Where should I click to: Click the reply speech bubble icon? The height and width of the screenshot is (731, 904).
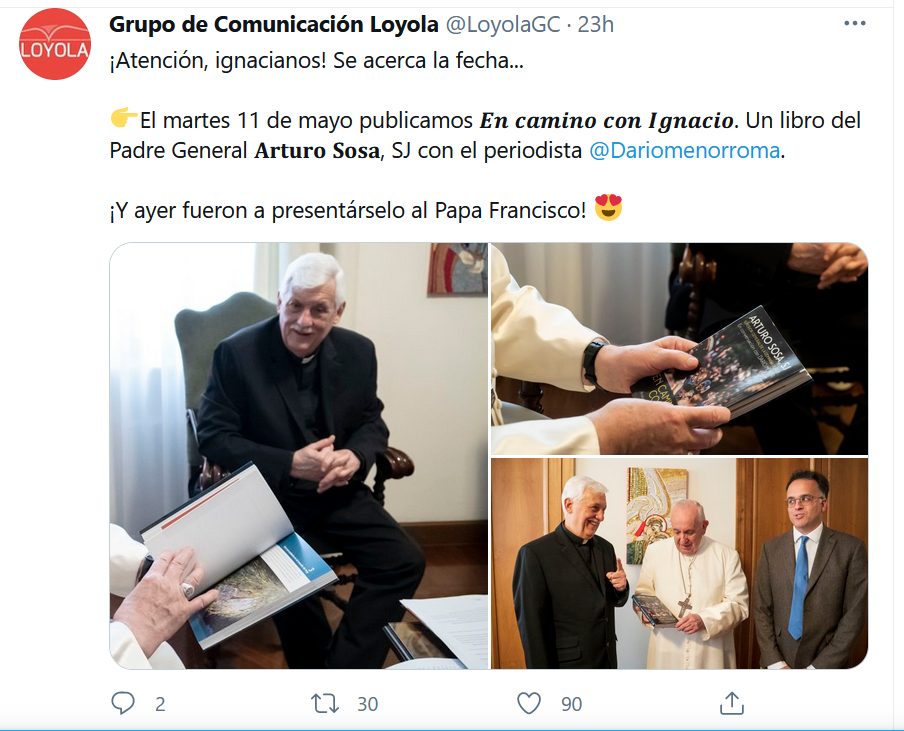coord(123,703)
